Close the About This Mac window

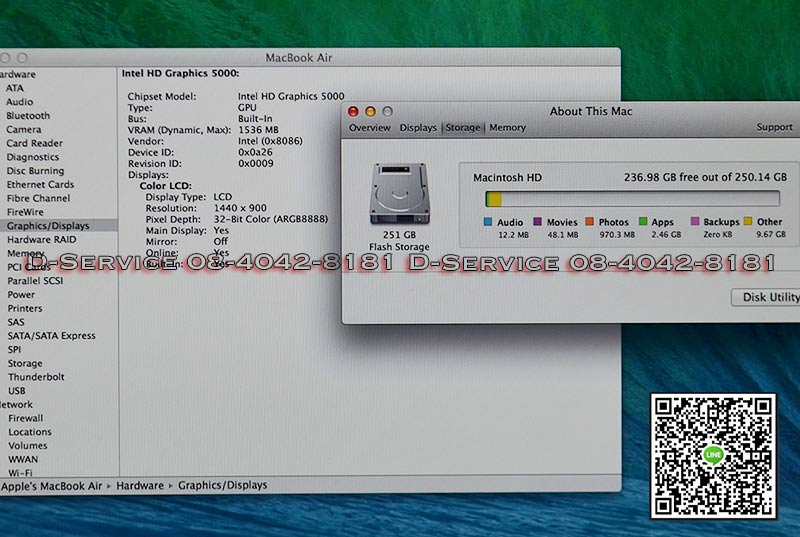coord(353,111)
